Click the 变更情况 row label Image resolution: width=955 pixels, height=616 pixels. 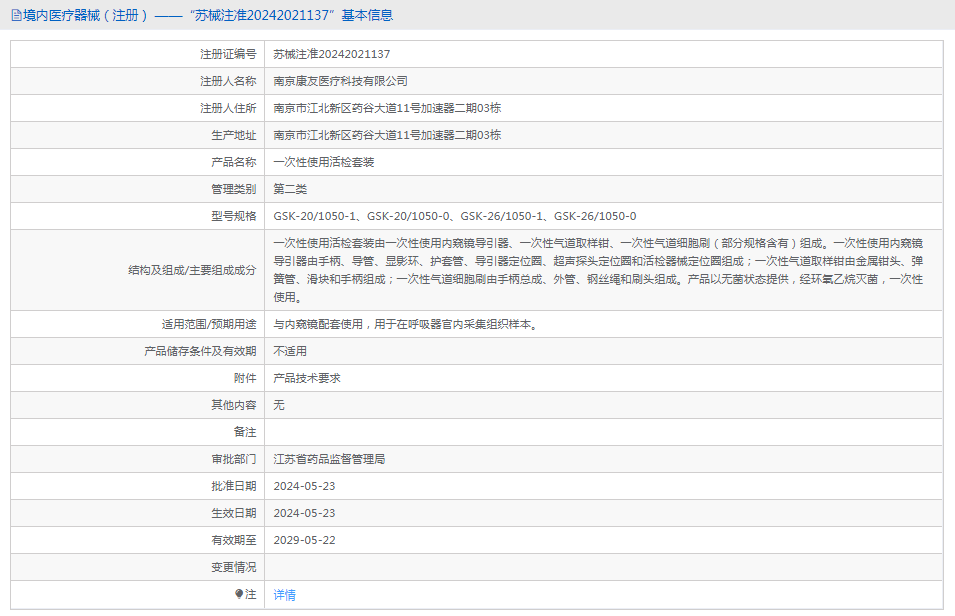click(x=234, y=567)
